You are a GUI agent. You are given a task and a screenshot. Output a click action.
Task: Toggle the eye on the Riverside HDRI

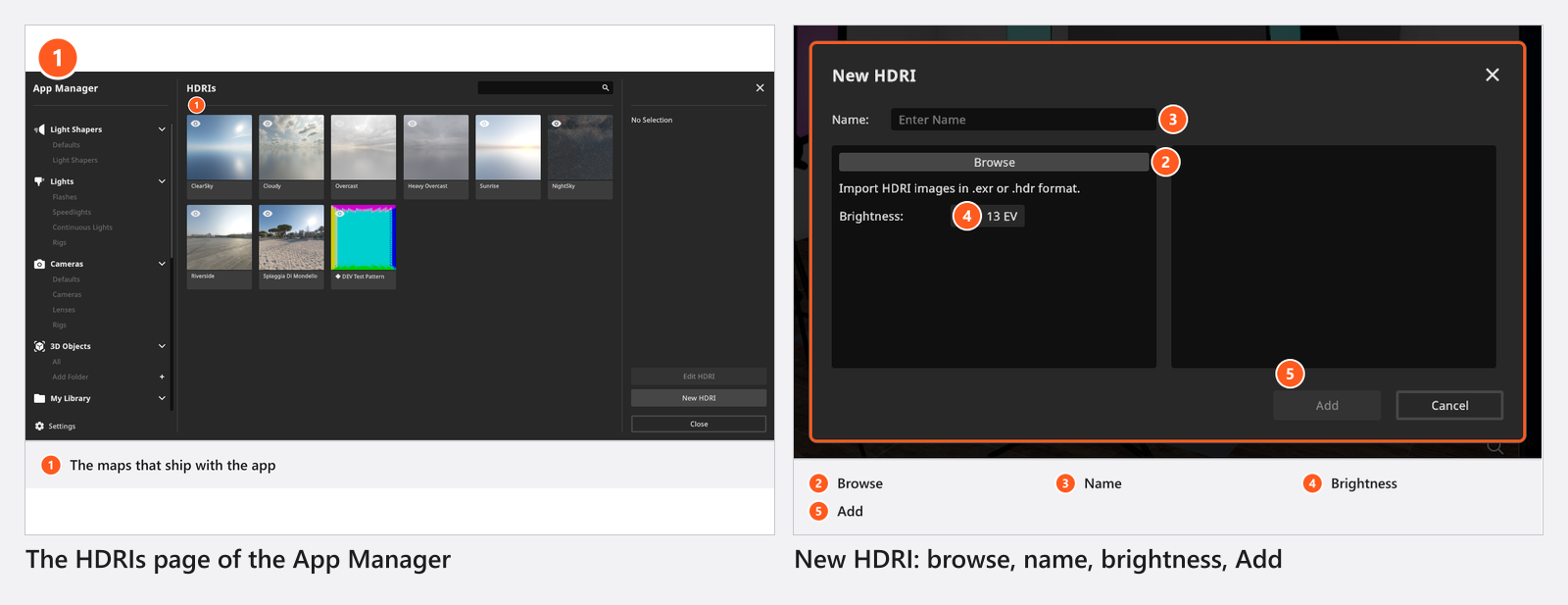tap(196, 214)
